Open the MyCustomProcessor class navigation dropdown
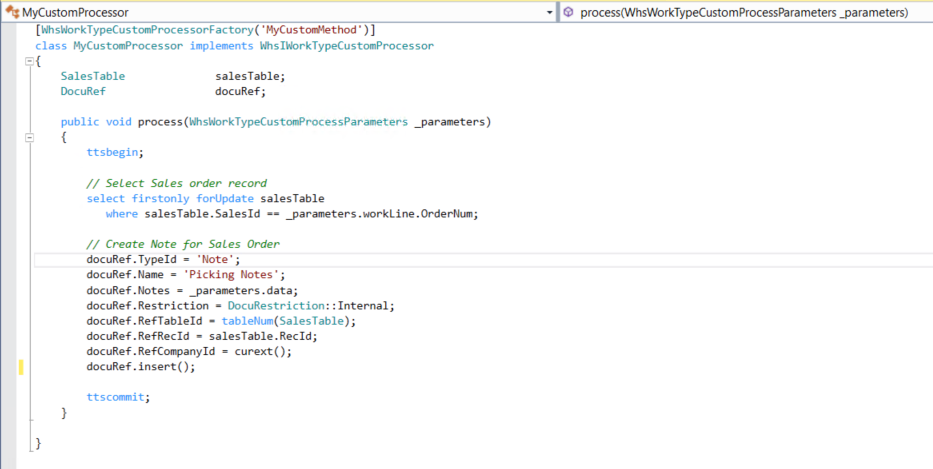Viewport: 933px width, 469px height. tap(549, 12)
